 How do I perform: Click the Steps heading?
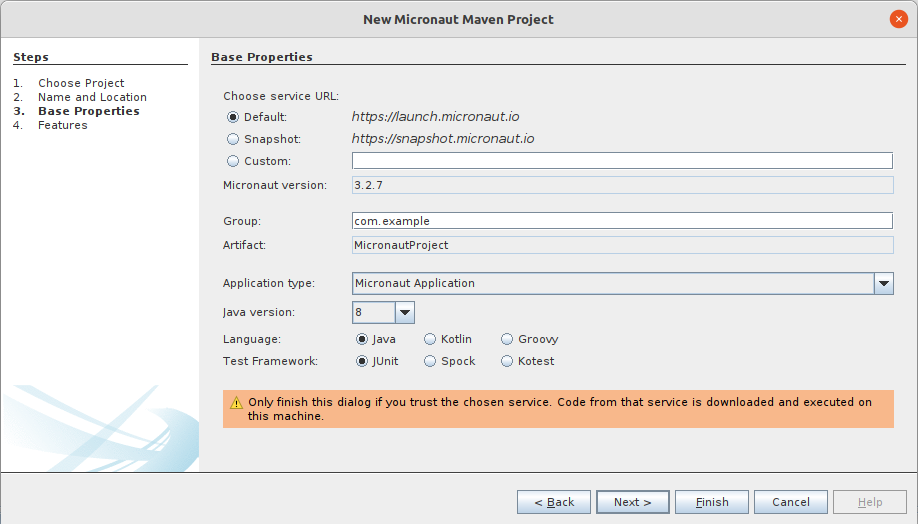[x=31, y=57]
